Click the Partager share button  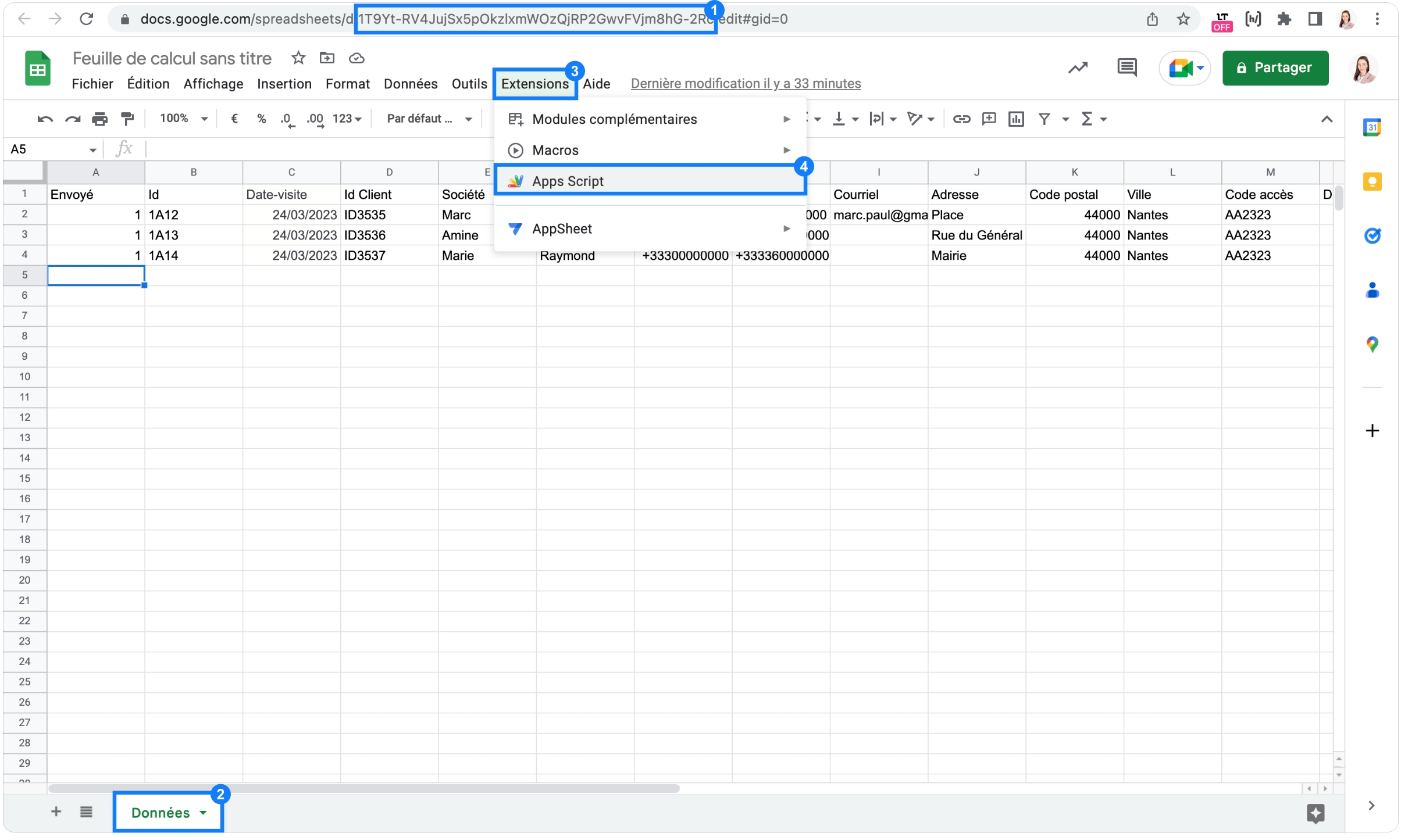click(x=1275, y=68)
